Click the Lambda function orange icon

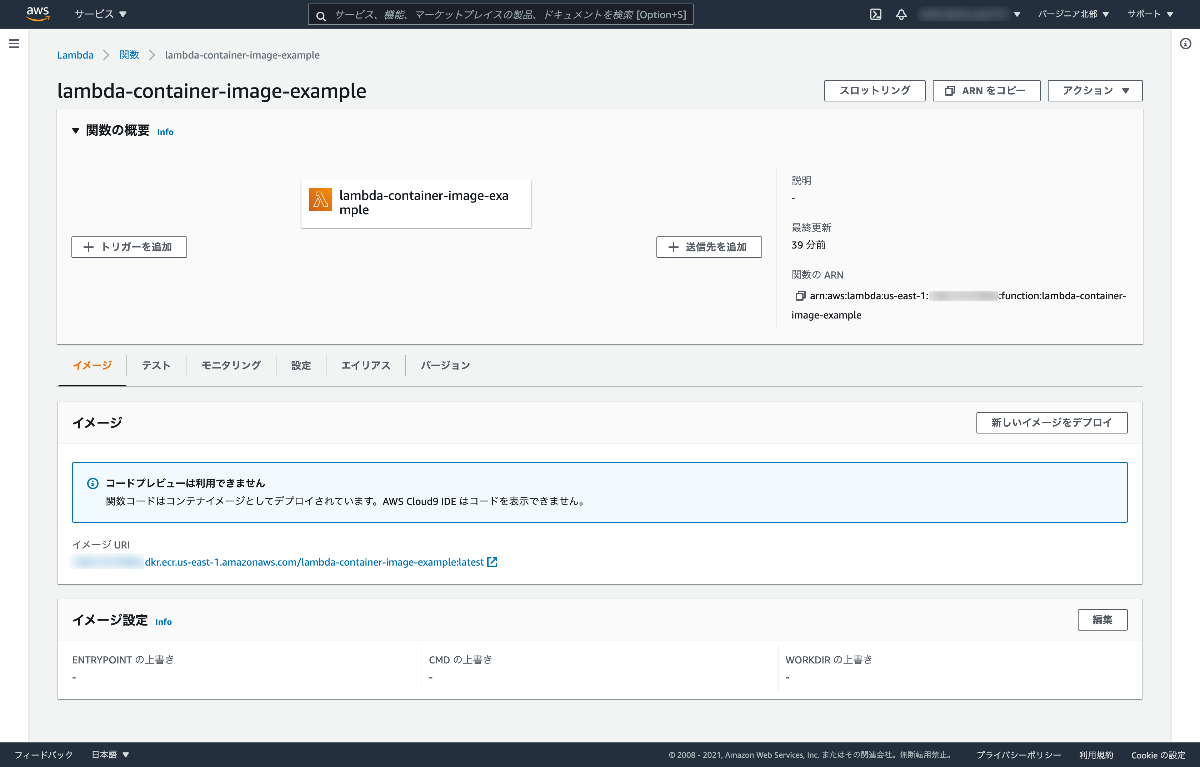pos(320,199)
